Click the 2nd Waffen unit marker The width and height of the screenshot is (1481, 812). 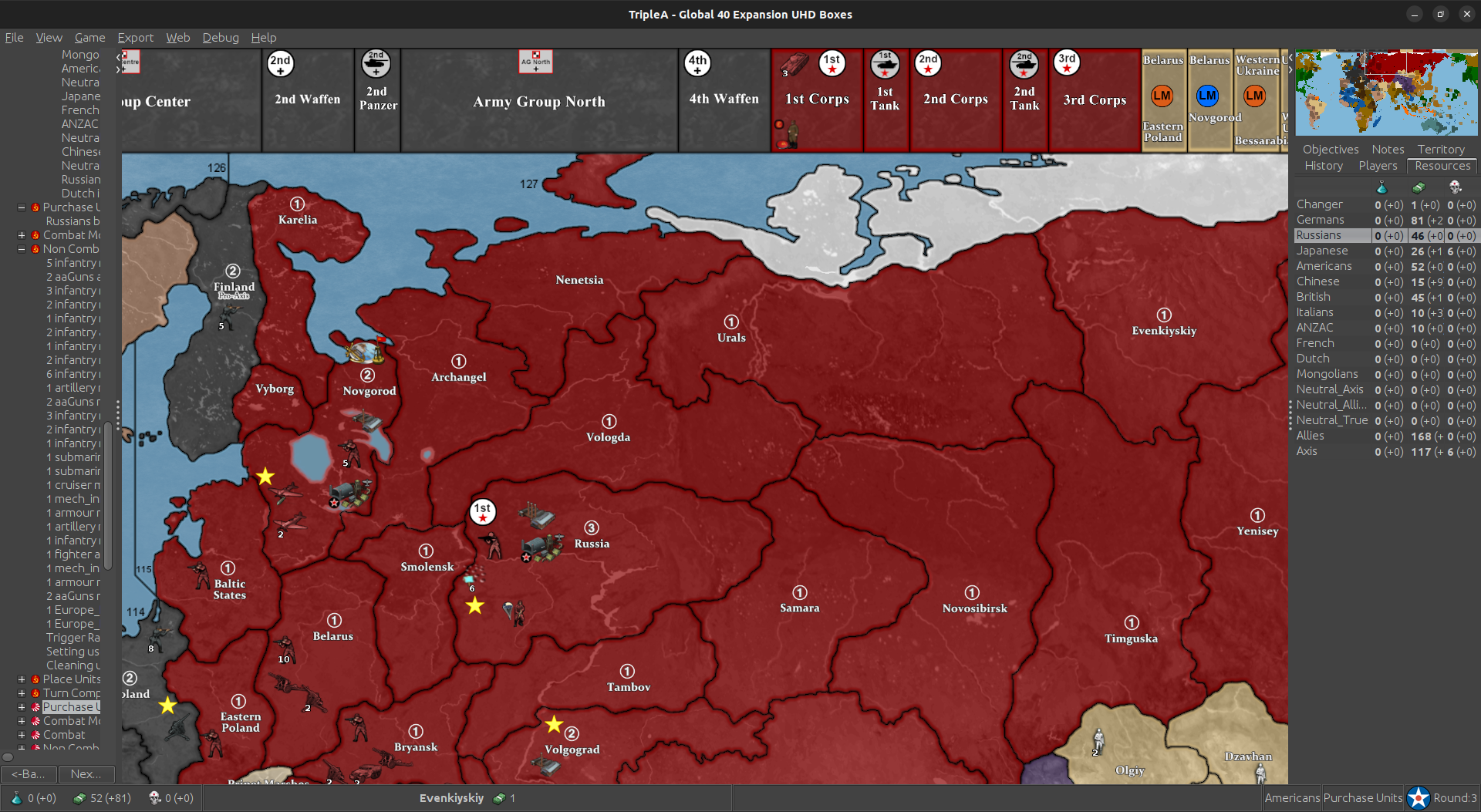point(280,63)
